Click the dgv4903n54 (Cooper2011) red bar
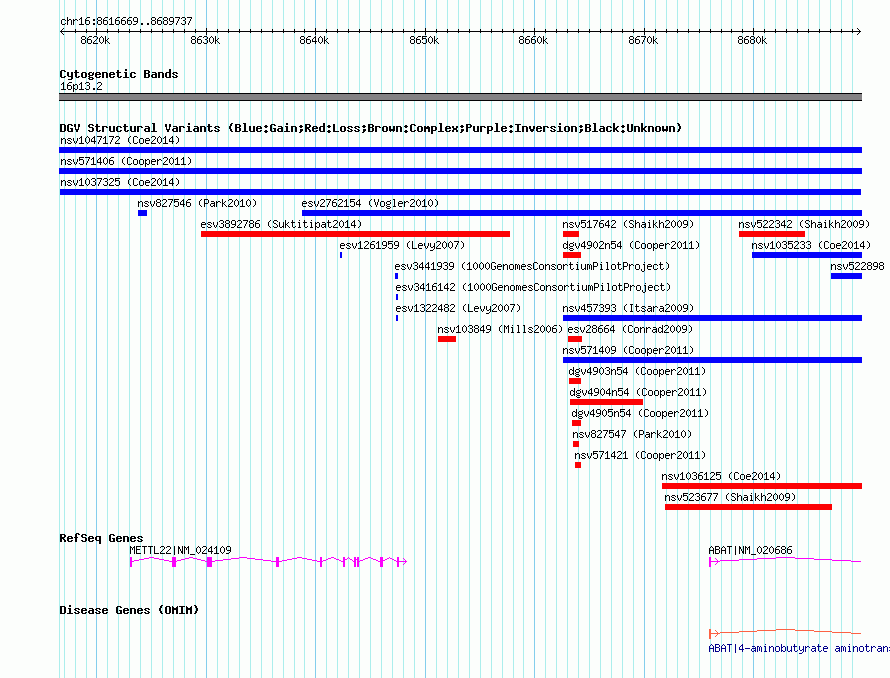The width and height of the screenshot is (890, 678). point(575,381)
